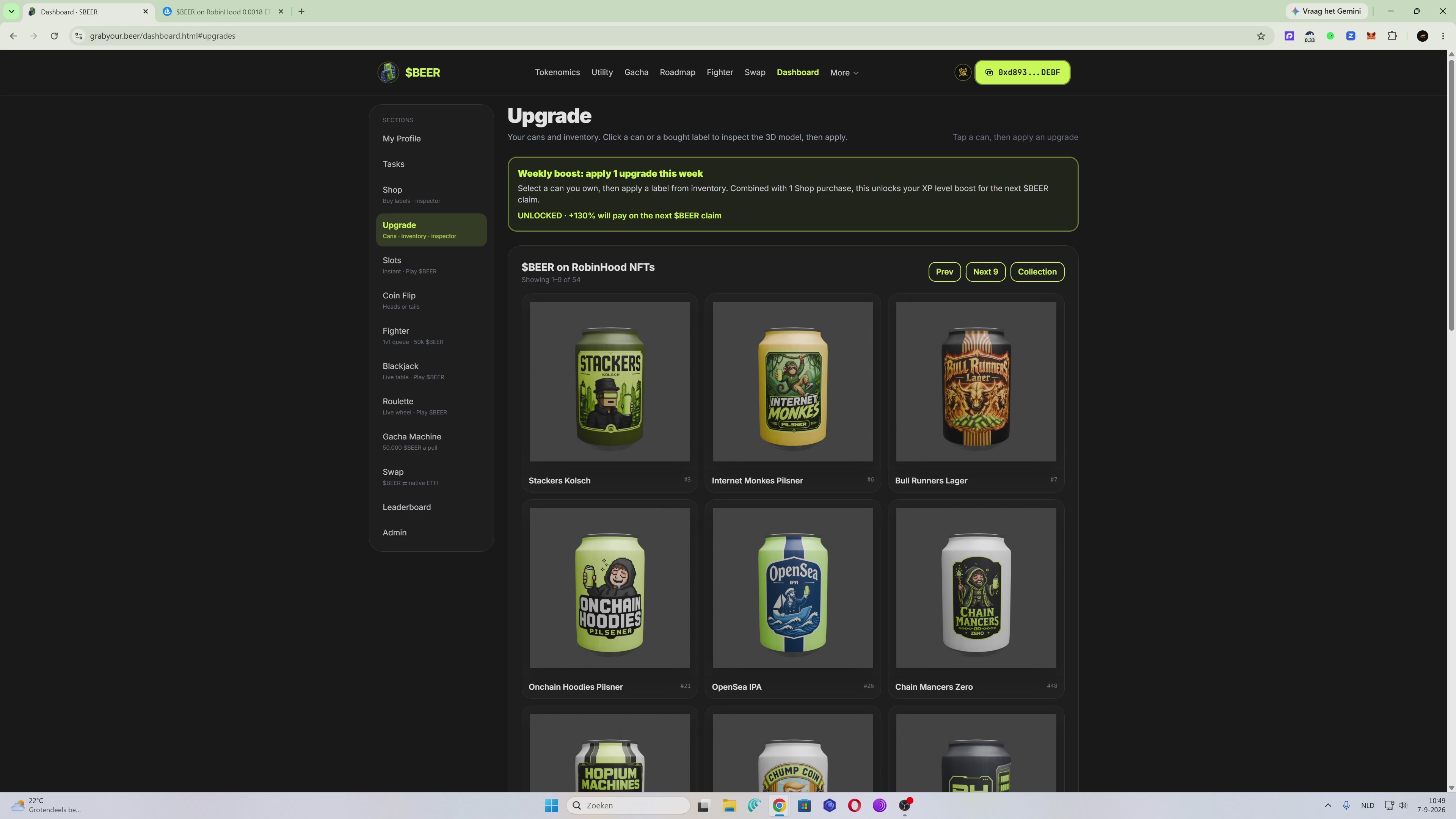
Task: Click the $BEER logo avatar in header
Action: (x=388, y=72)
